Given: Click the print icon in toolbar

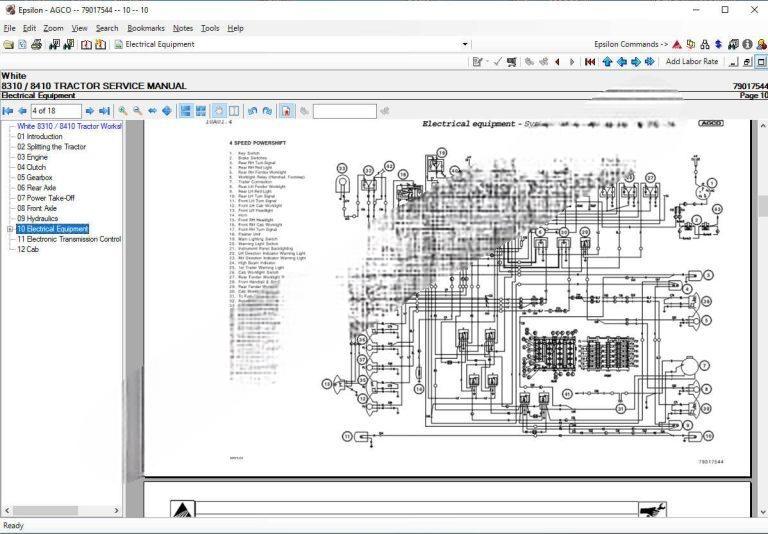Looking at the screenshot, I should coord(37,45).
